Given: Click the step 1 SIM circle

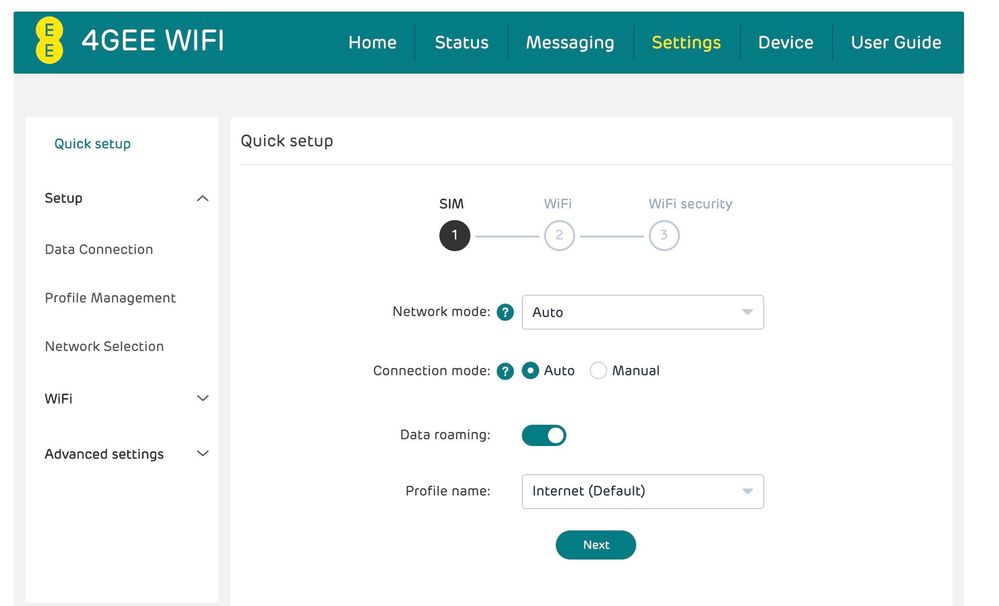Looking at the screenshot, I should (x=454, y=236).
